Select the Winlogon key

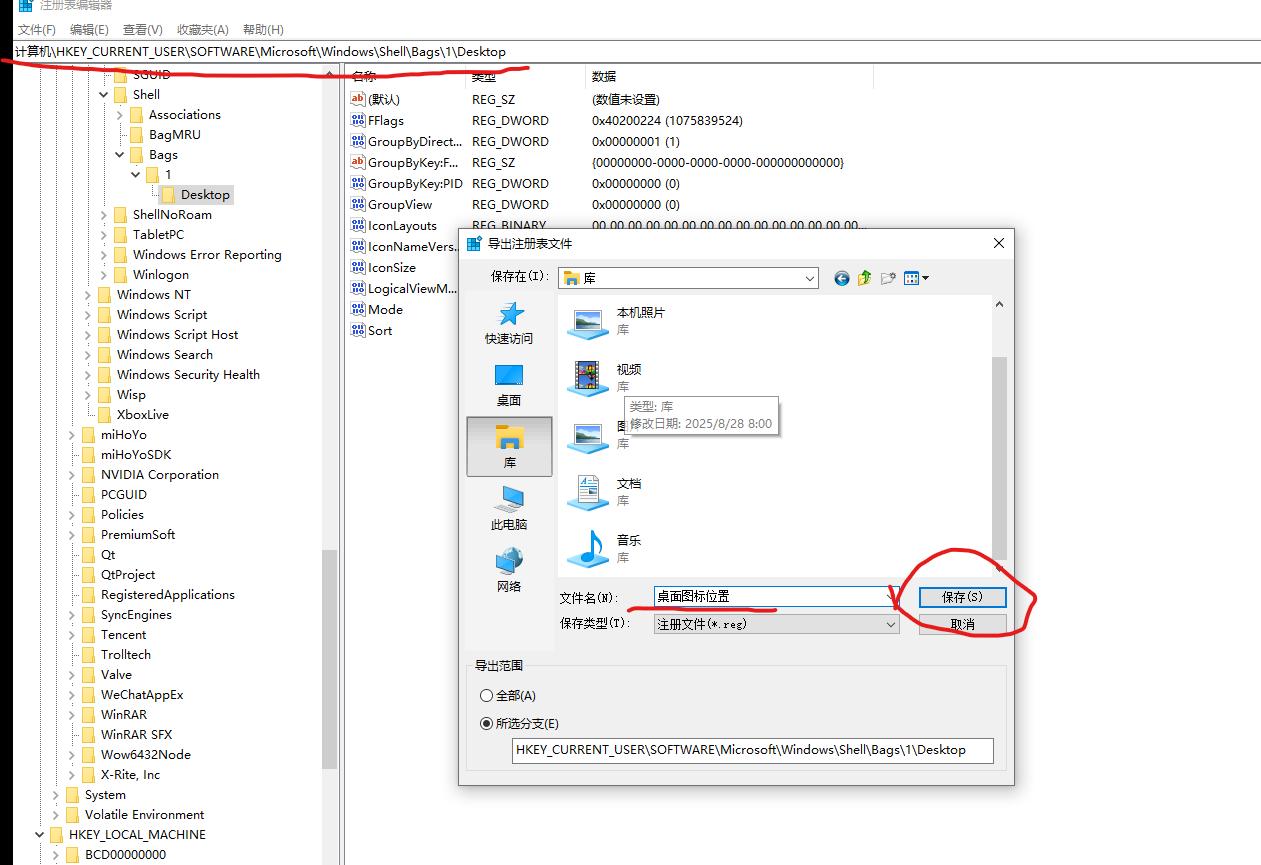coord(160,274)
